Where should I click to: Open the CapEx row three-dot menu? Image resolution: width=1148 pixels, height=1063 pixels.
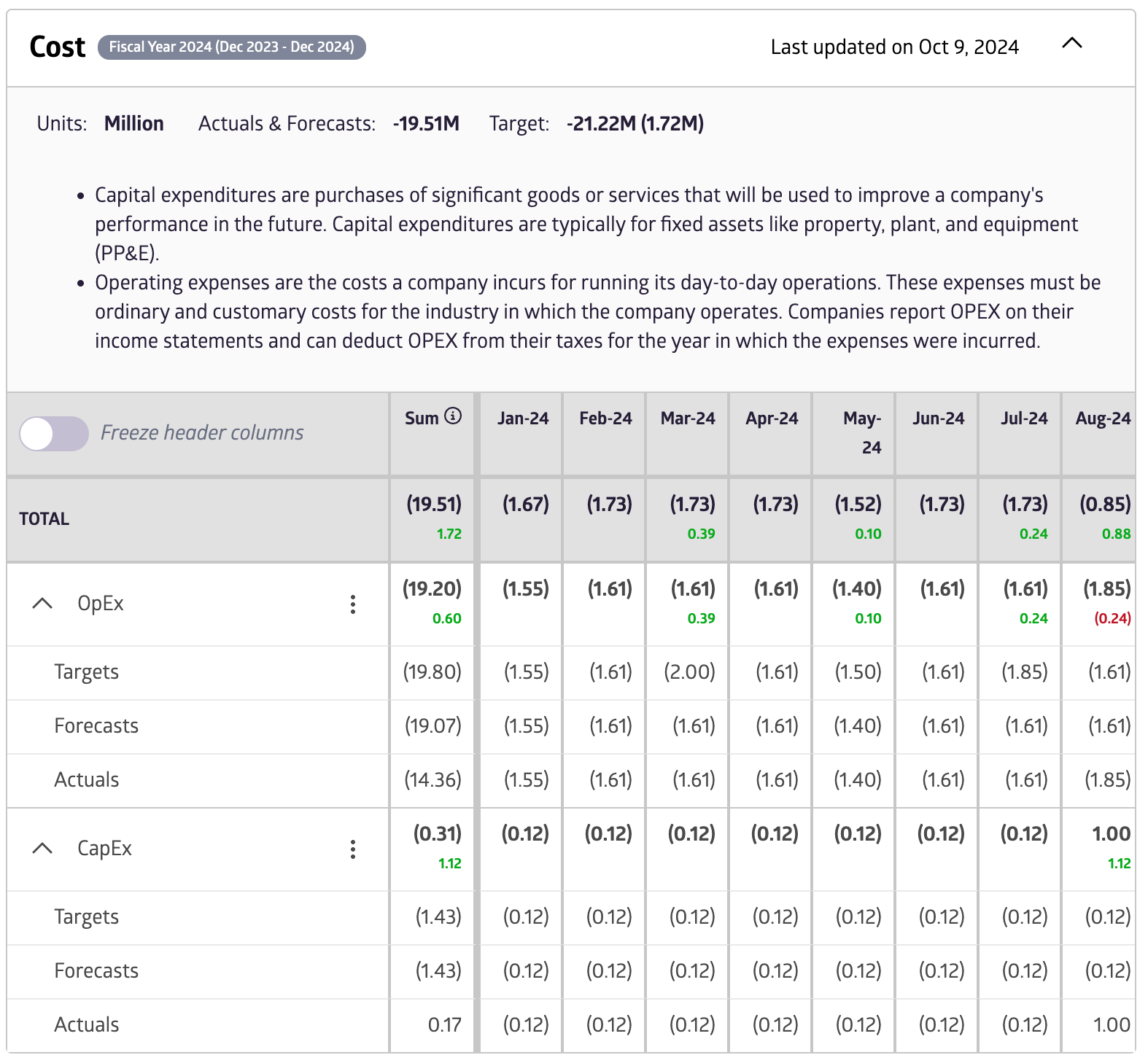pos(353,849)
